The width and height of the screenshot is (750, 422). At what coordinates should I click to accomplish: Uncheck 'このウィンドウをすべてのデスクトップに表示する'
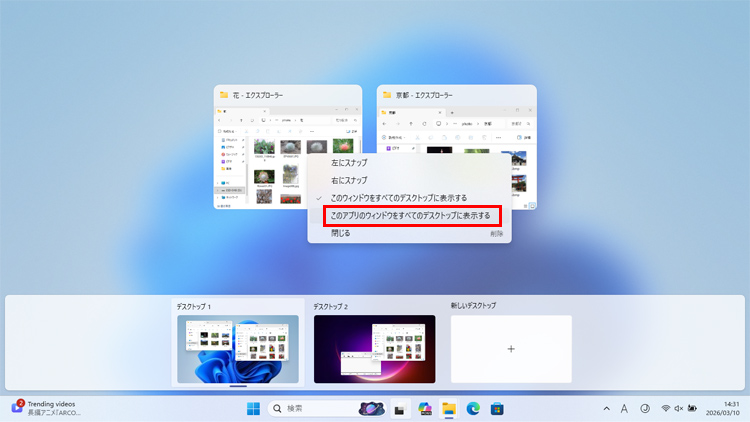point(398,198)
